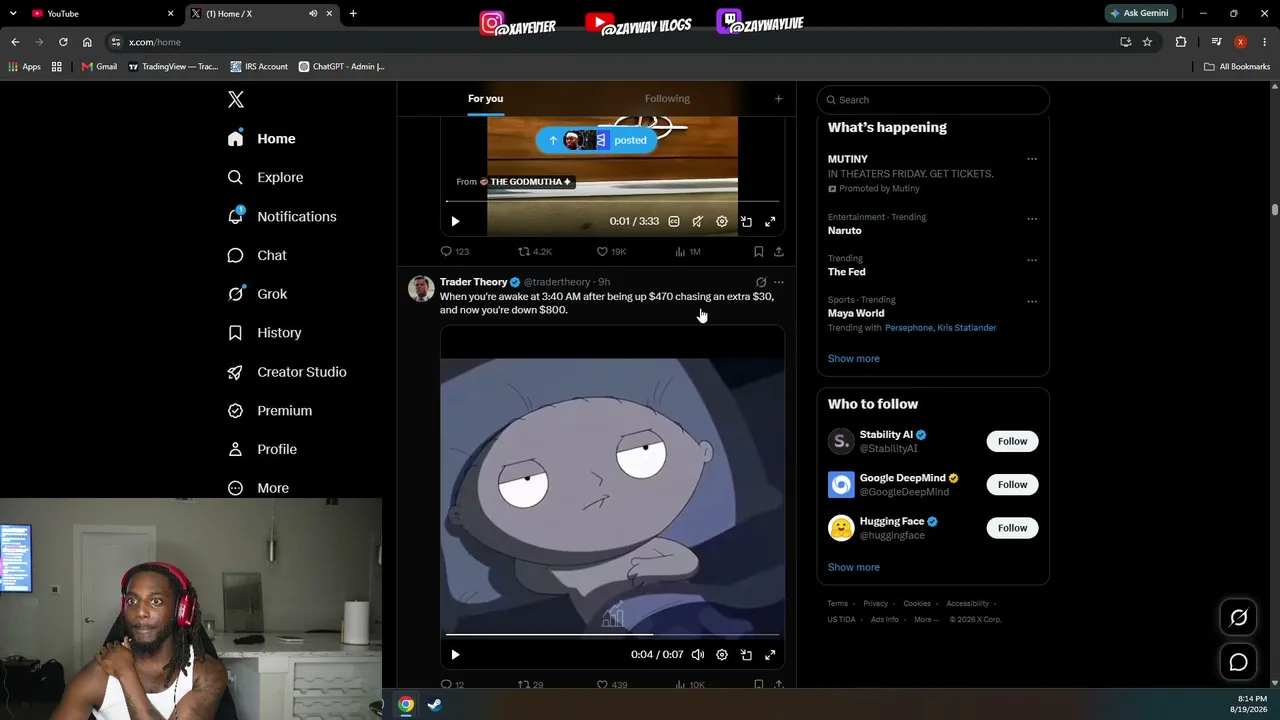Image resolution: width=1280 pixels, height=720 pixels.
Task: Open the Privacy footer link
Action: click(876, 604)
